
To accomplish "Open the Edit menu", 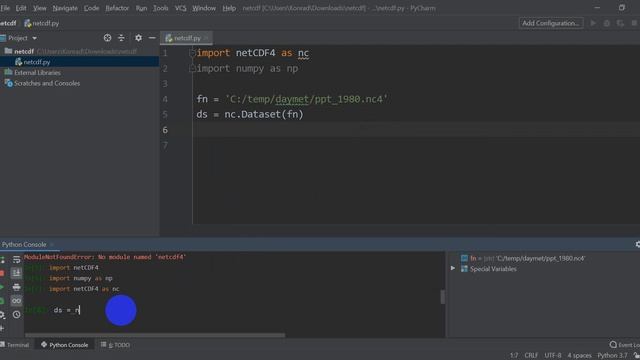I will [21, 8].
